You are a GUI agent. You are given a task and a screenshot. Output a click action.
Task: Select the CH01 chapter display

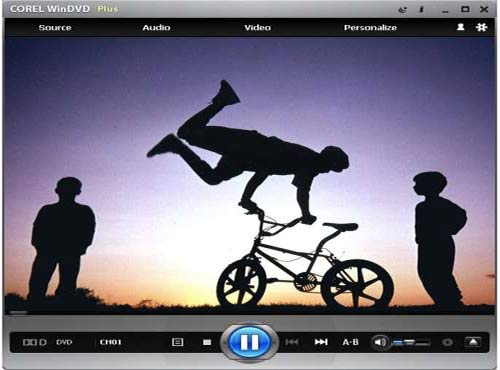111,342
